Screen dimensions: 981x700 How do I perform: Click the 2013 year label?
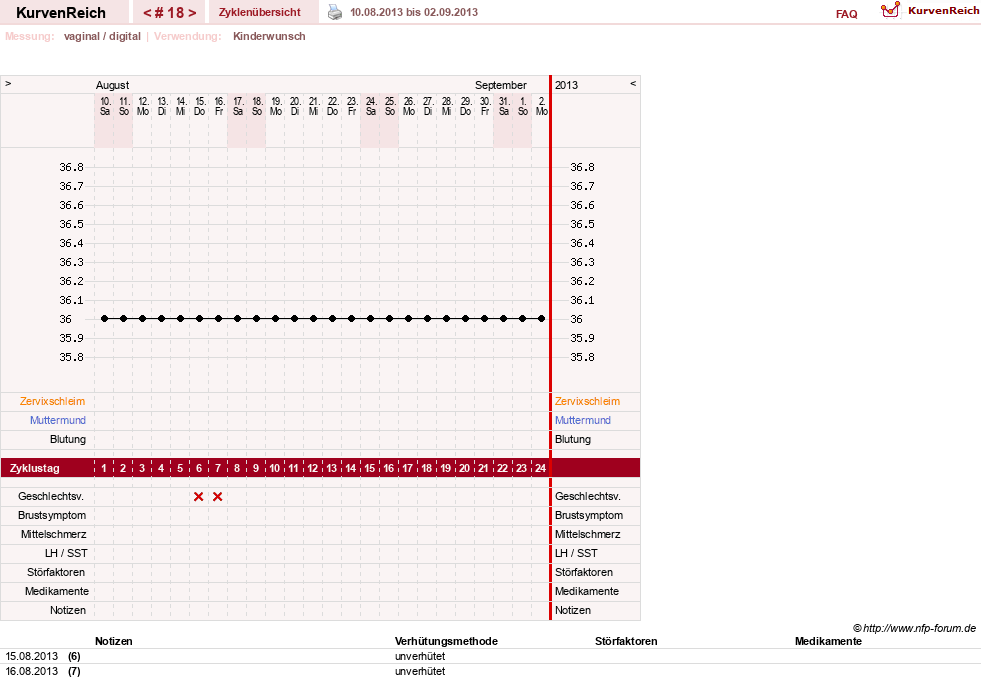click(566, 85)
